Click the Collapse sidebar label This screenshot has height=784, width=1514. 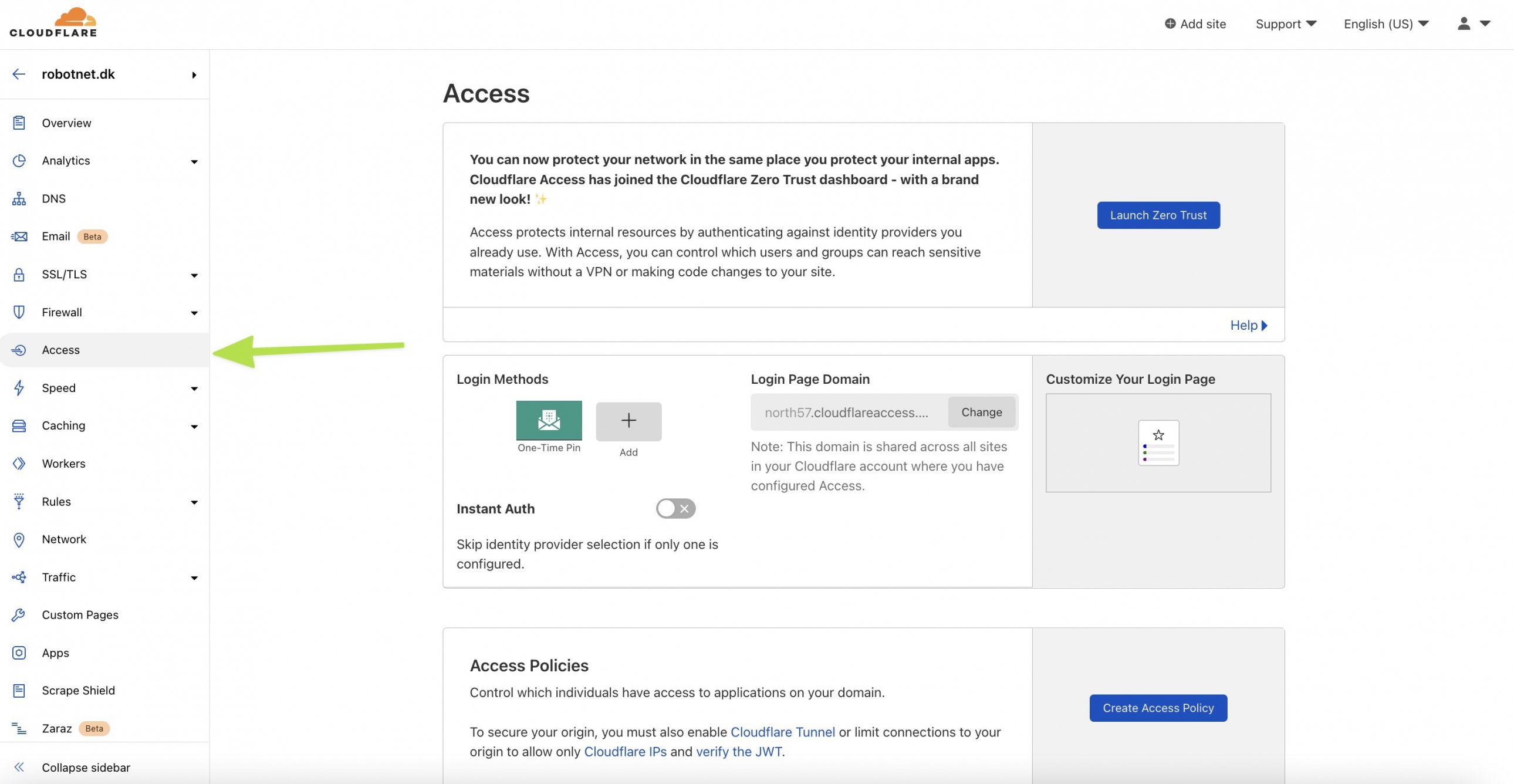[x=86, y=768]
